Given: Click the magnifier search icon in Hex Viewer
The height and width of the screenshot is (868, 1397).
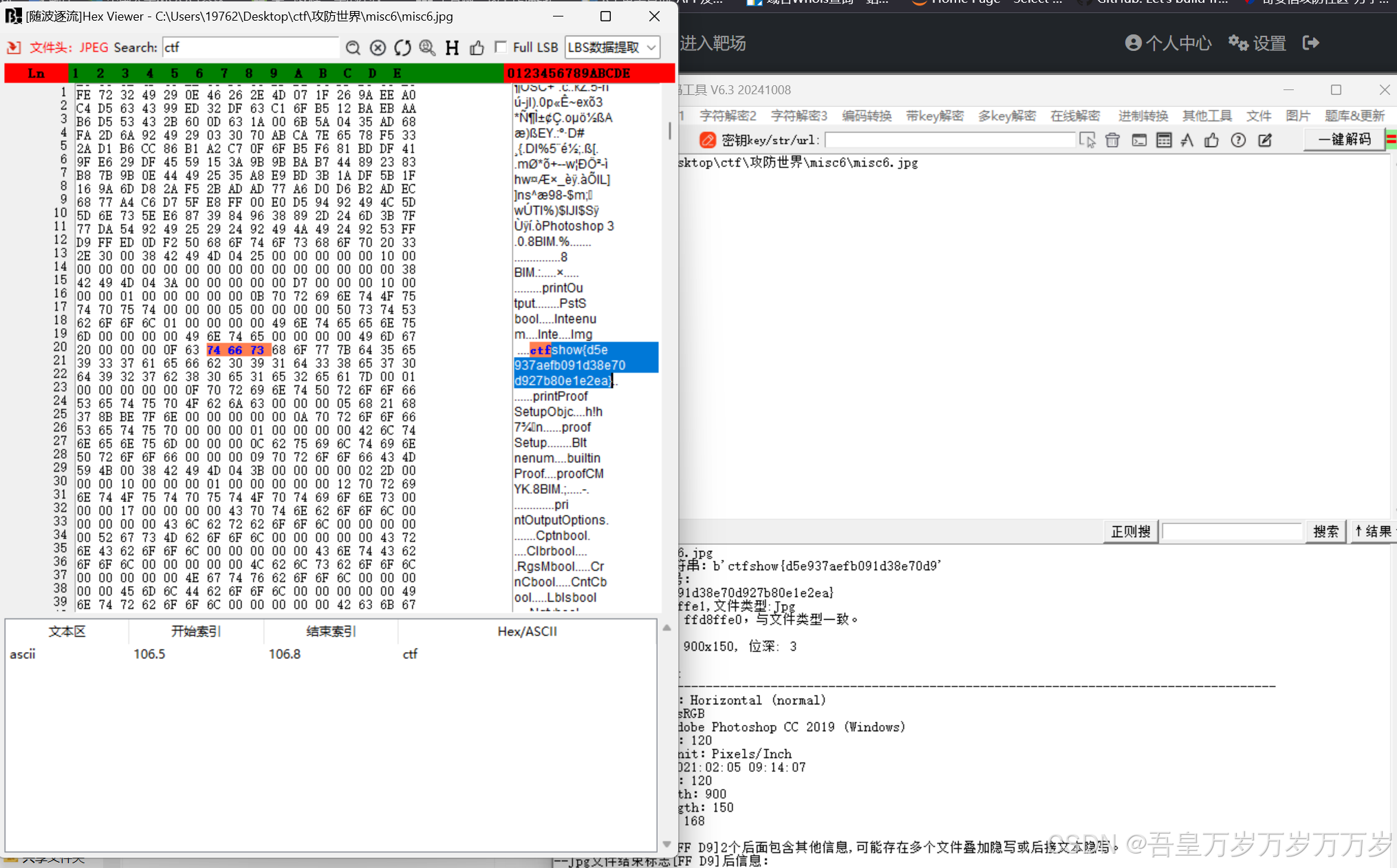Looking at the screenshot, I should point(353,47).
